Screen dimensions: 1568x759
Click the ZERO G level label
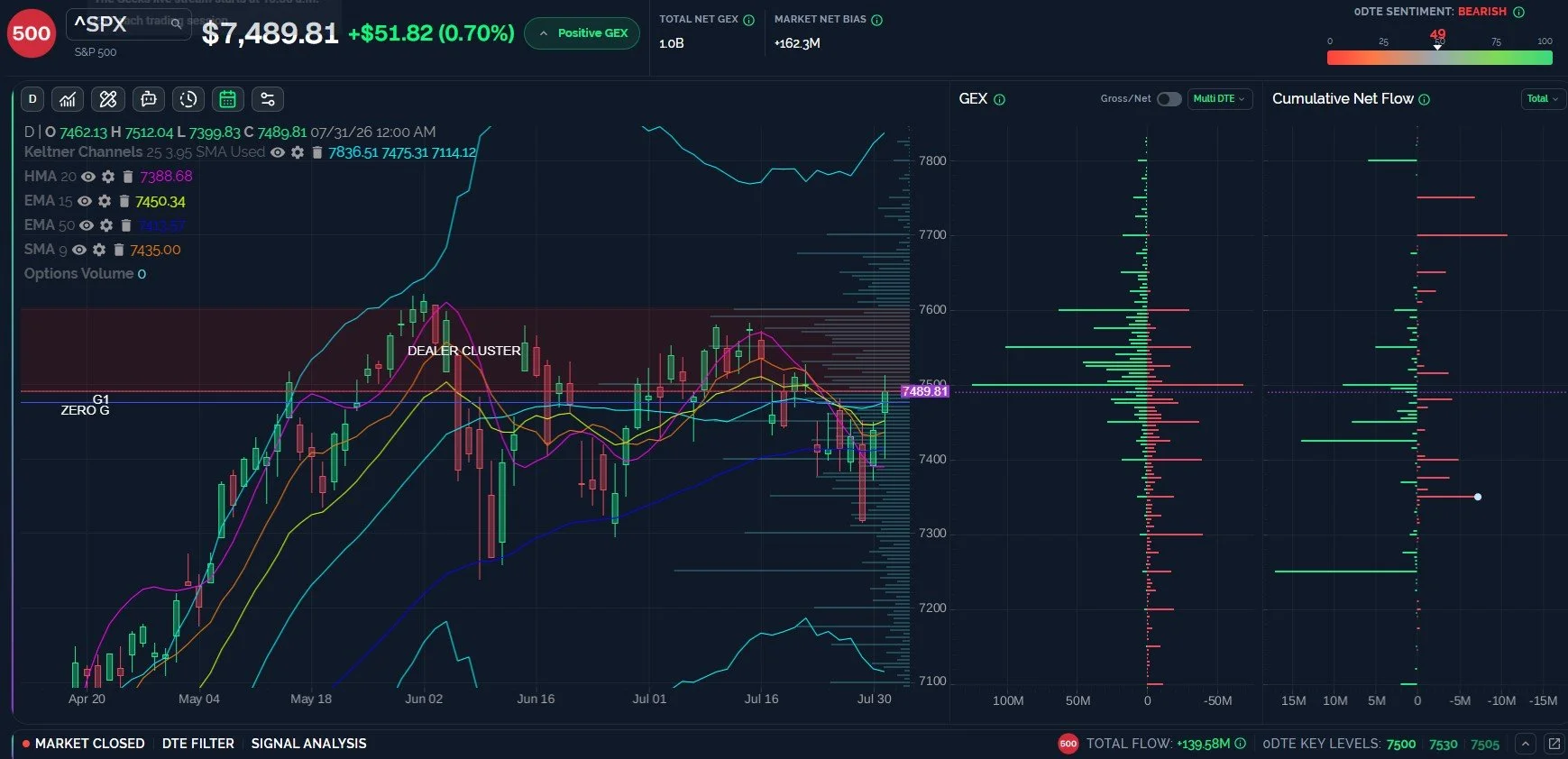(85, 410)
